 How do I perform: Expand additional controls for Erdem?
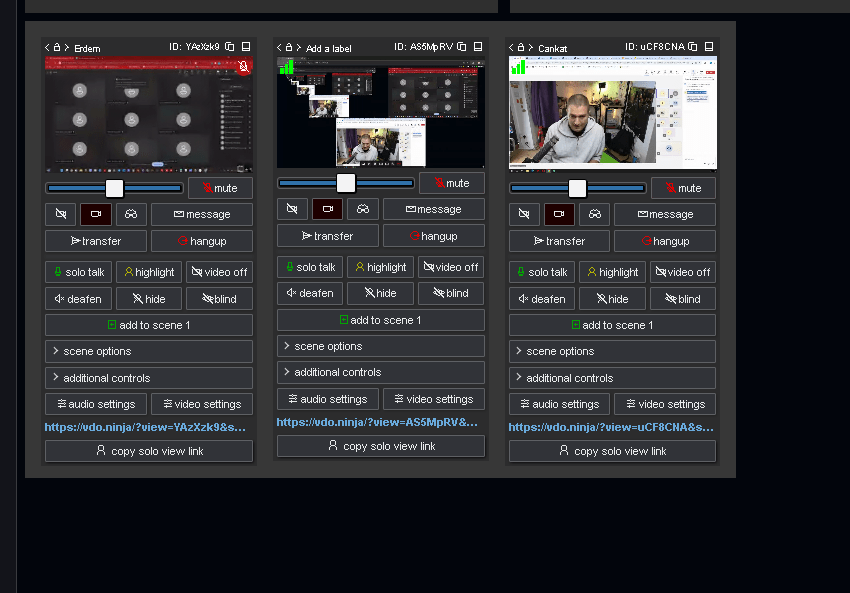[x=149, y=378]
